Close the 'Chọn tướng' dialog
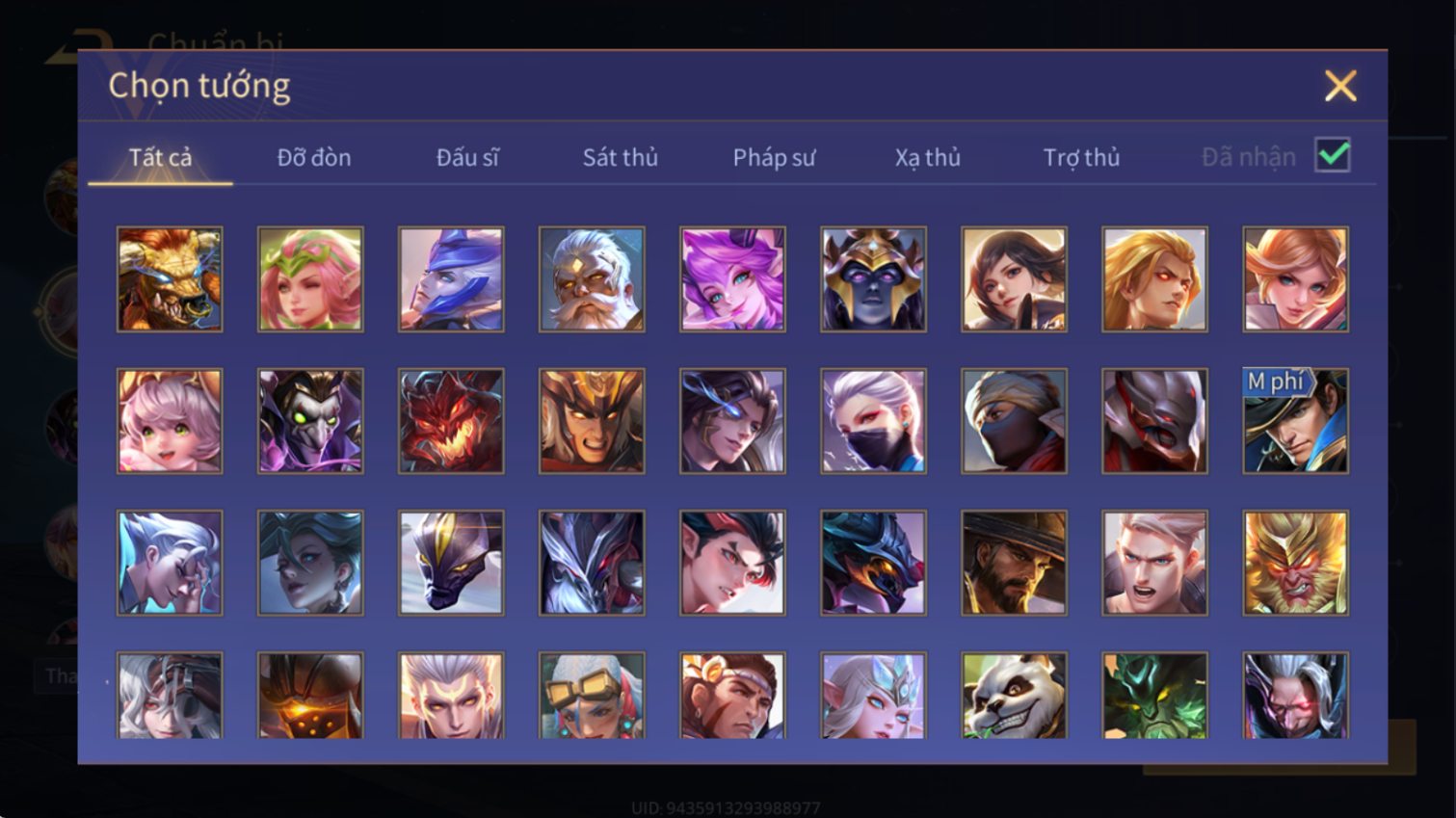Screen dimensions: 1456x818 1340,87
